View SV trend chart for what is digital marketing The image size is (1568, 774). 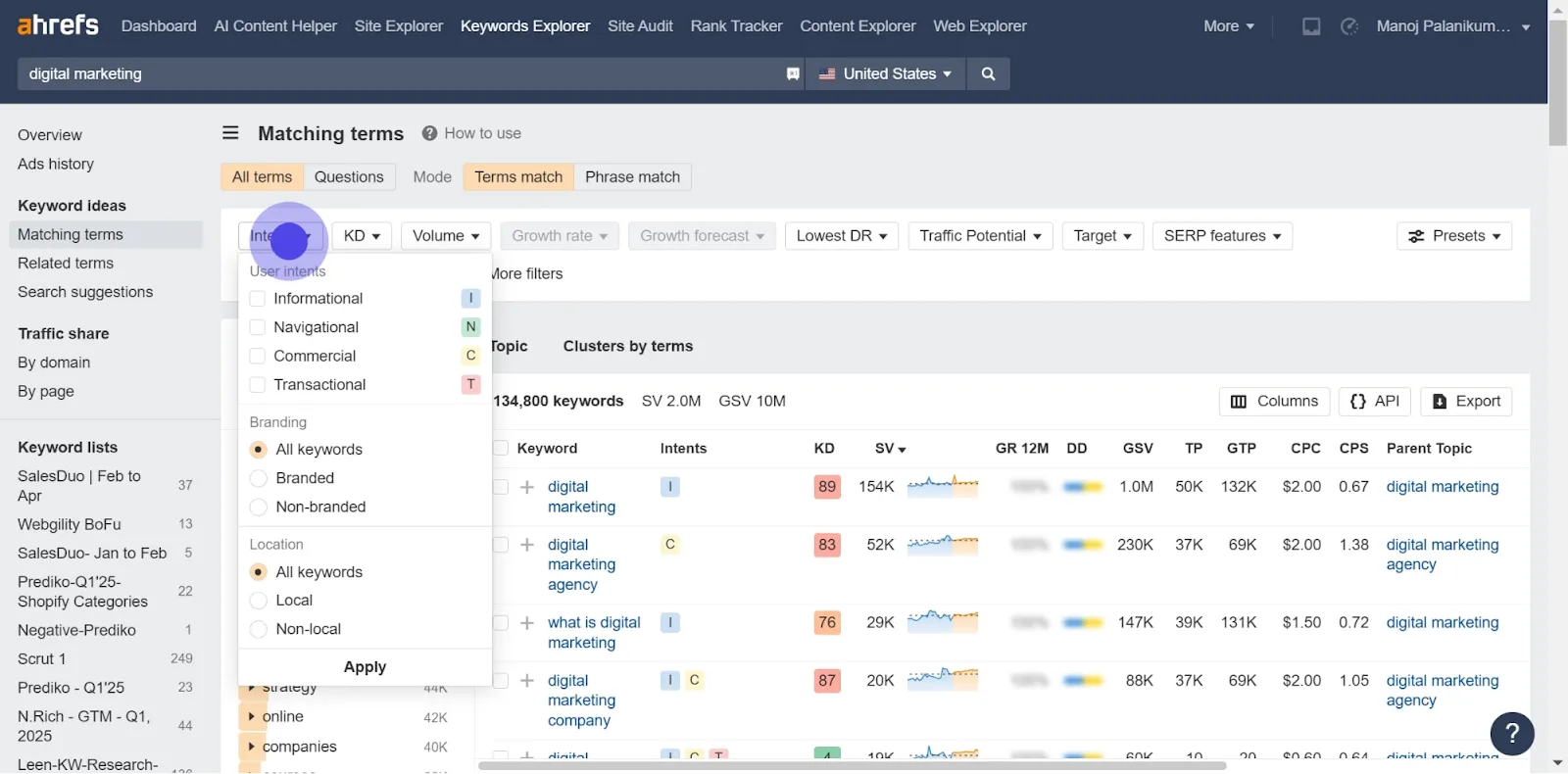(943, 621)
